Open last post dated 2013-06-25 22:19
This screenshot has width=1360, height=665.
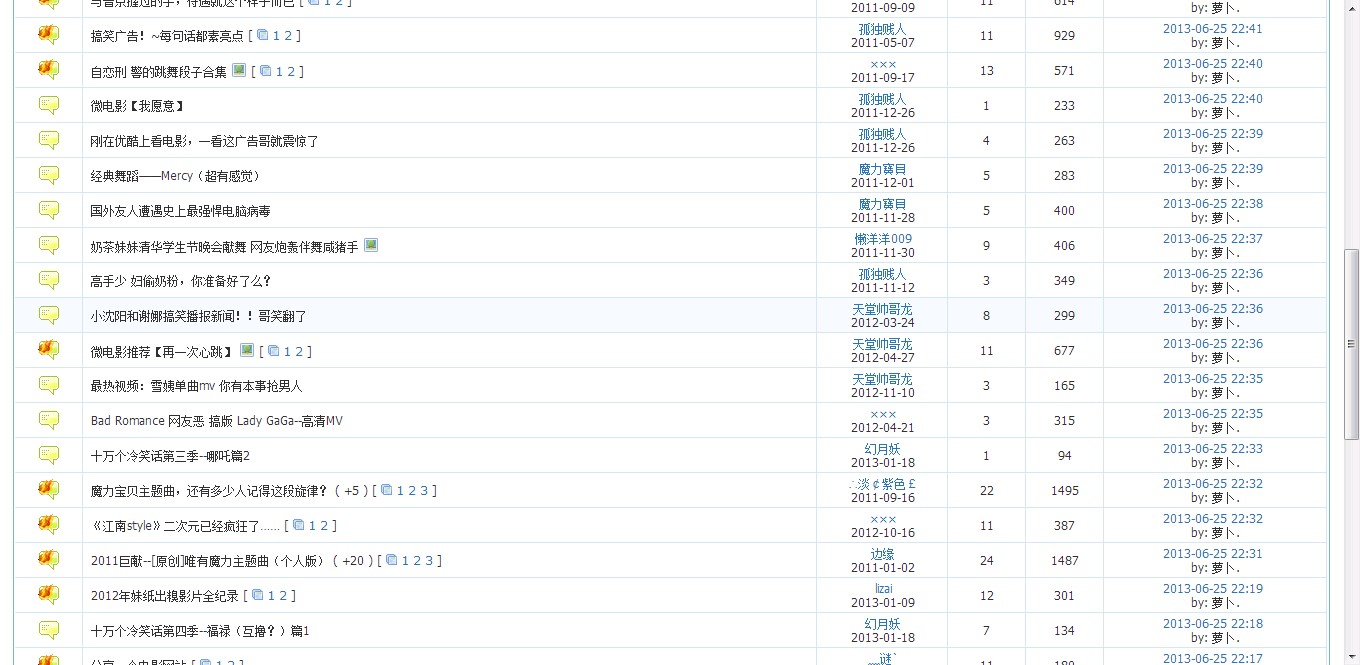pyautogui.click(x=1212, y=589)
